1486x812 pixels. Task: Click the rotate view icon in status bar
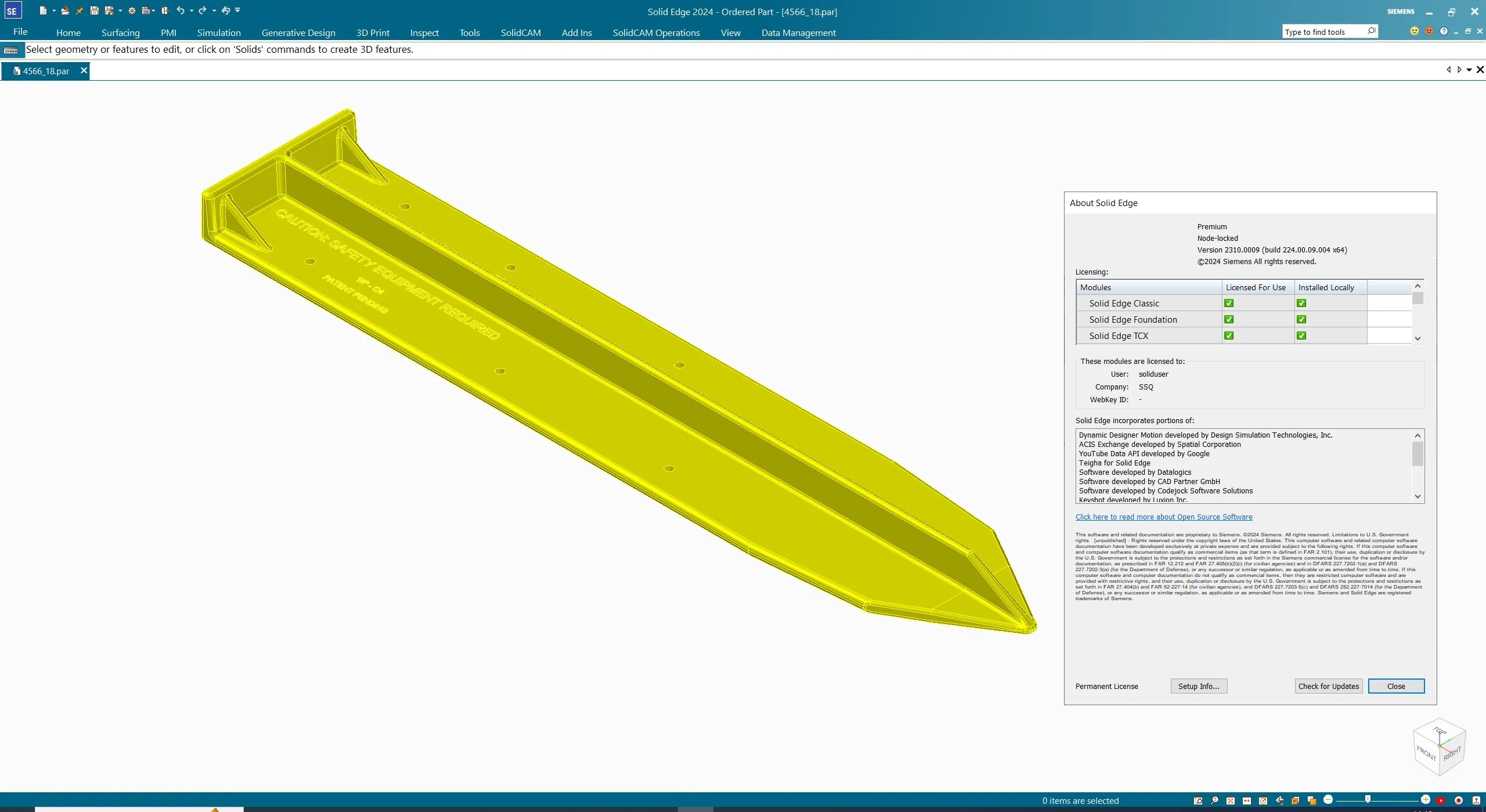point(1263,801)
